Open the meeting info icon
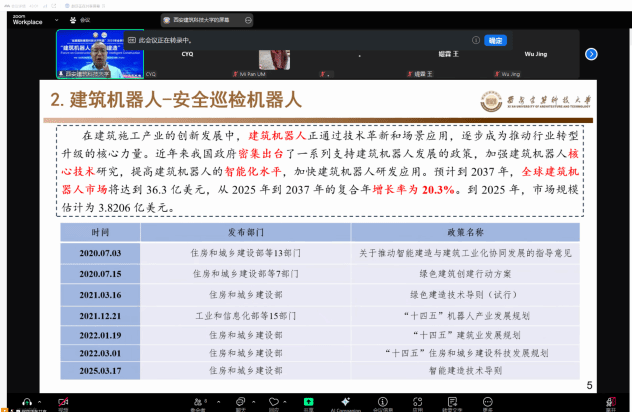The width and height of the screenshot is (632, 412). click(x=383, y=402)
